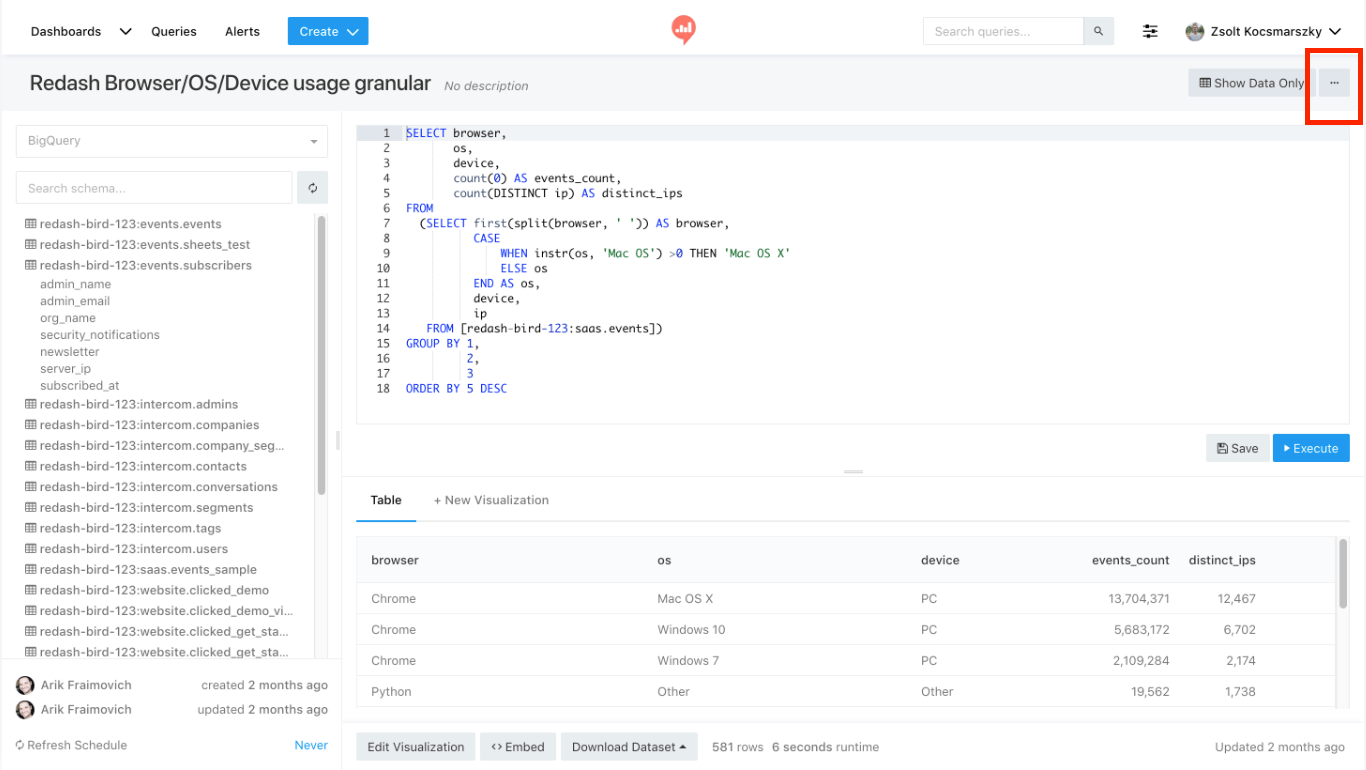
Task: Click Arik Fraimovich's avatar on the created row
Action: pyautogui.click(x=25, y=685)
